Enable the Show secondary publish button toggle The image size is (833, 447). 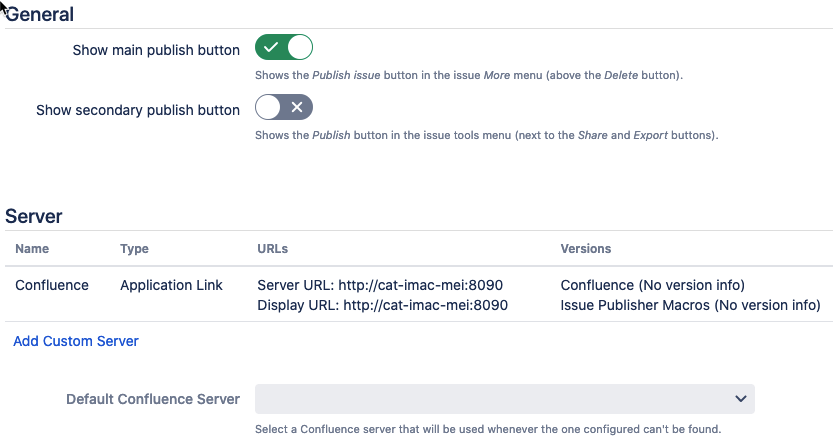(x=284, y=108)
